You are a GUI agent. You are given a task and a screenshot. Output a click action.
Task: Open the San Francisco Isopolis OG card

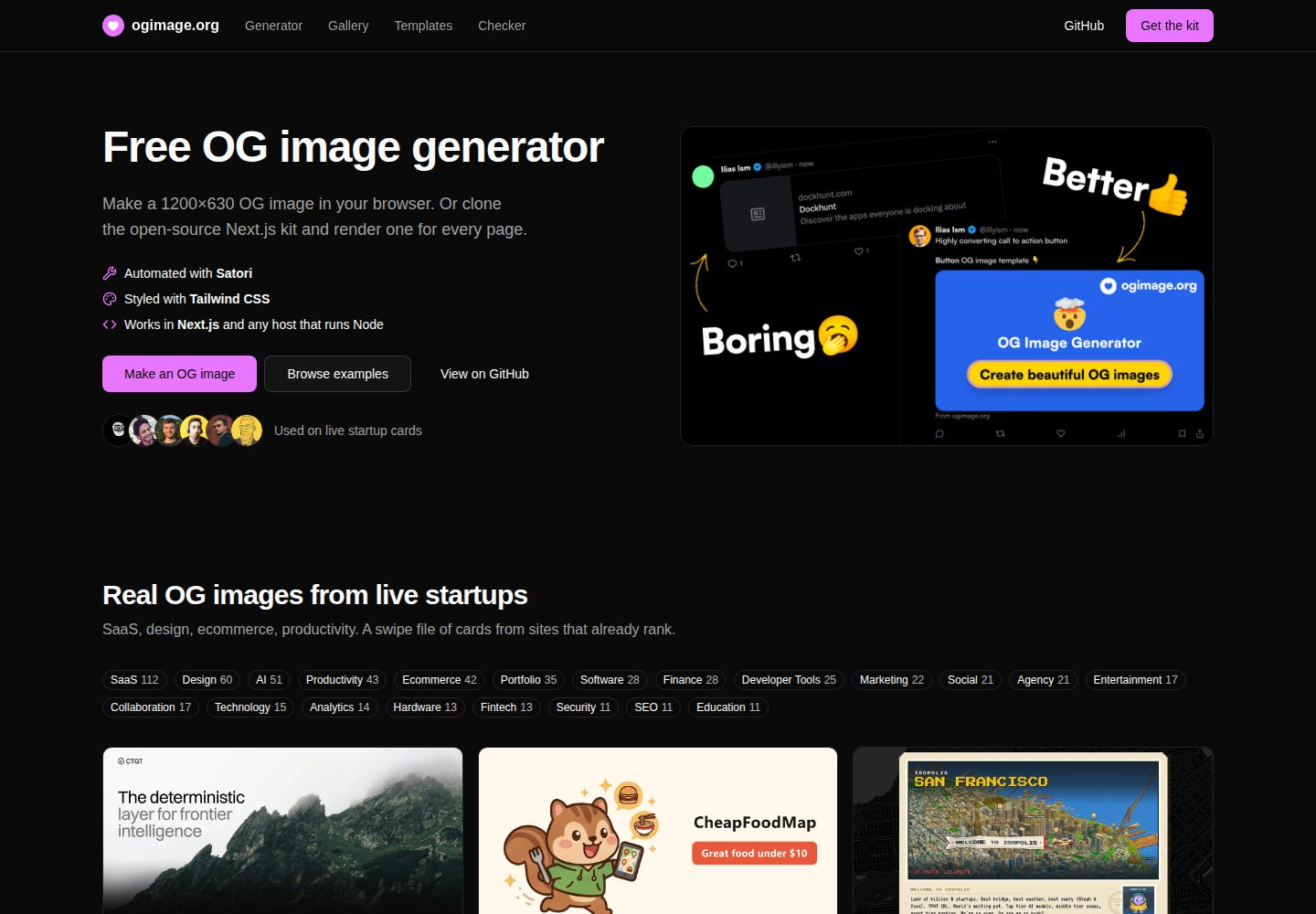[1033, 831]
